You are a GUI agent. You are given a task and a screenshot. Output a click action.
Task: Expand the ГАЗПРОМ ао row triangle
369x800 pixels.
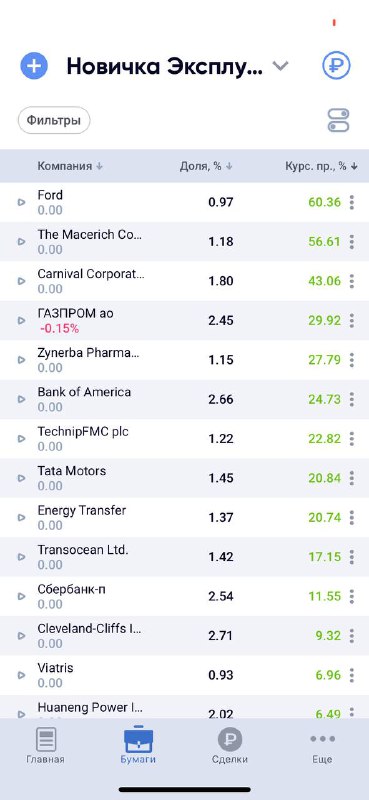(x=21, y=320)
